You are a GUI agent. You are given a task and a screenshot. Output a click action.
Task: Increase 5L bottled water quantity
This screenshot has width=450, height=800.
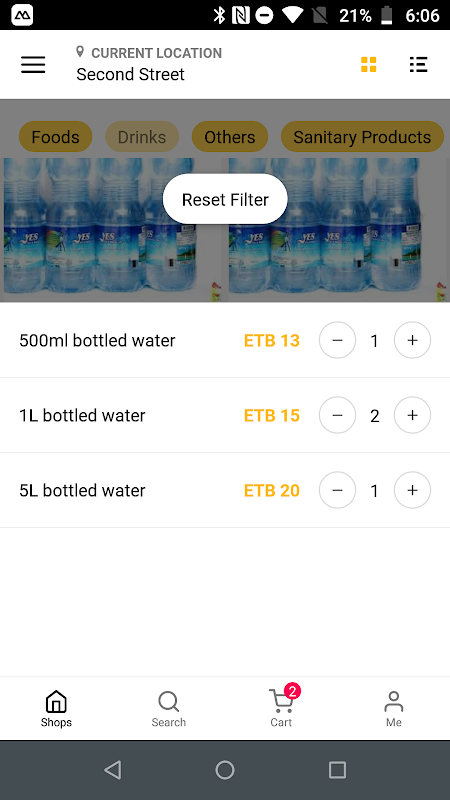point(412,490)
